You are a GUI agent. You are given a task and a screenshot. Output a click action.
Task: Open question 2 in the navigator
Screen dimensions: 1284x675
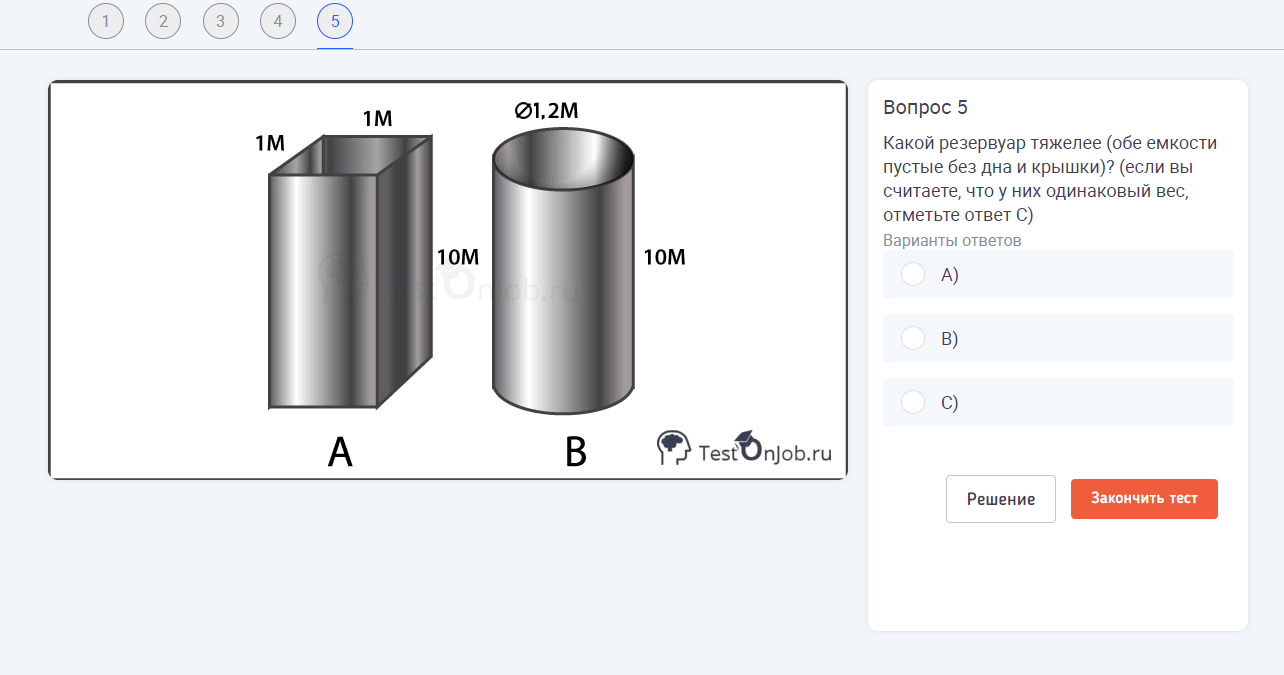(163, 21)
